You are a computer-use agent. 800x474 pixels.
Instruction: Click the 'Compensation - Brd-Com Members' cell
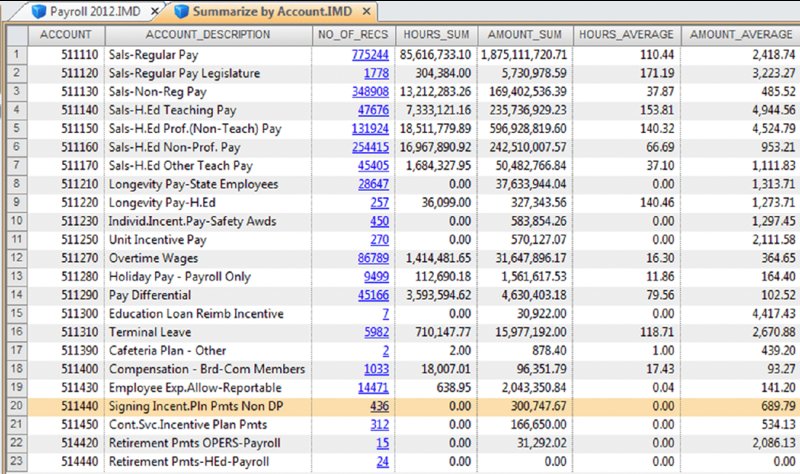tap(208, 369)
